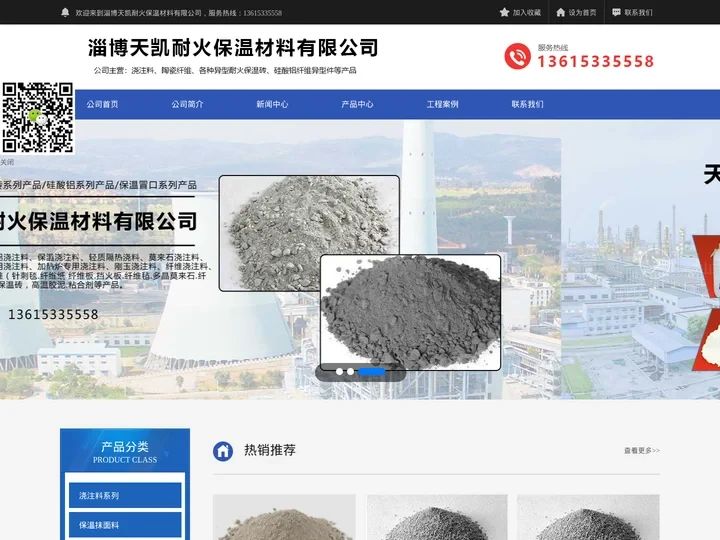The height and width of the screenshot is (540, 720).
Task: Click the blue home icon beside 热销推荐
Action: [223, 451]
